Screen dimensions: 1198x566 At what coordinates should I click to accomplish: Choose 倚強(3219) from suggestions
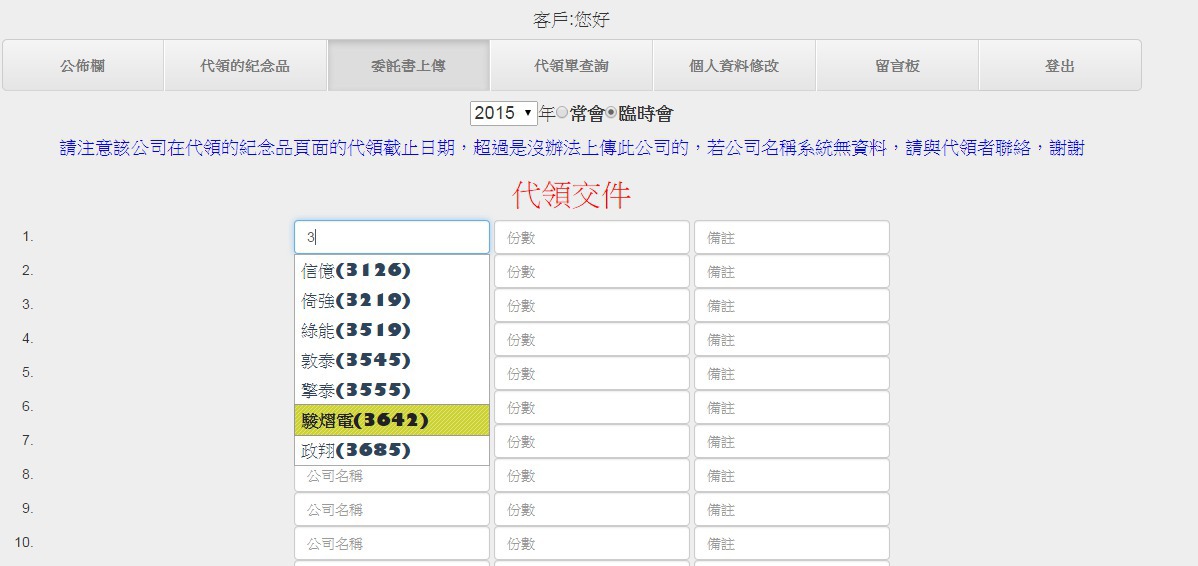point(392,300)
